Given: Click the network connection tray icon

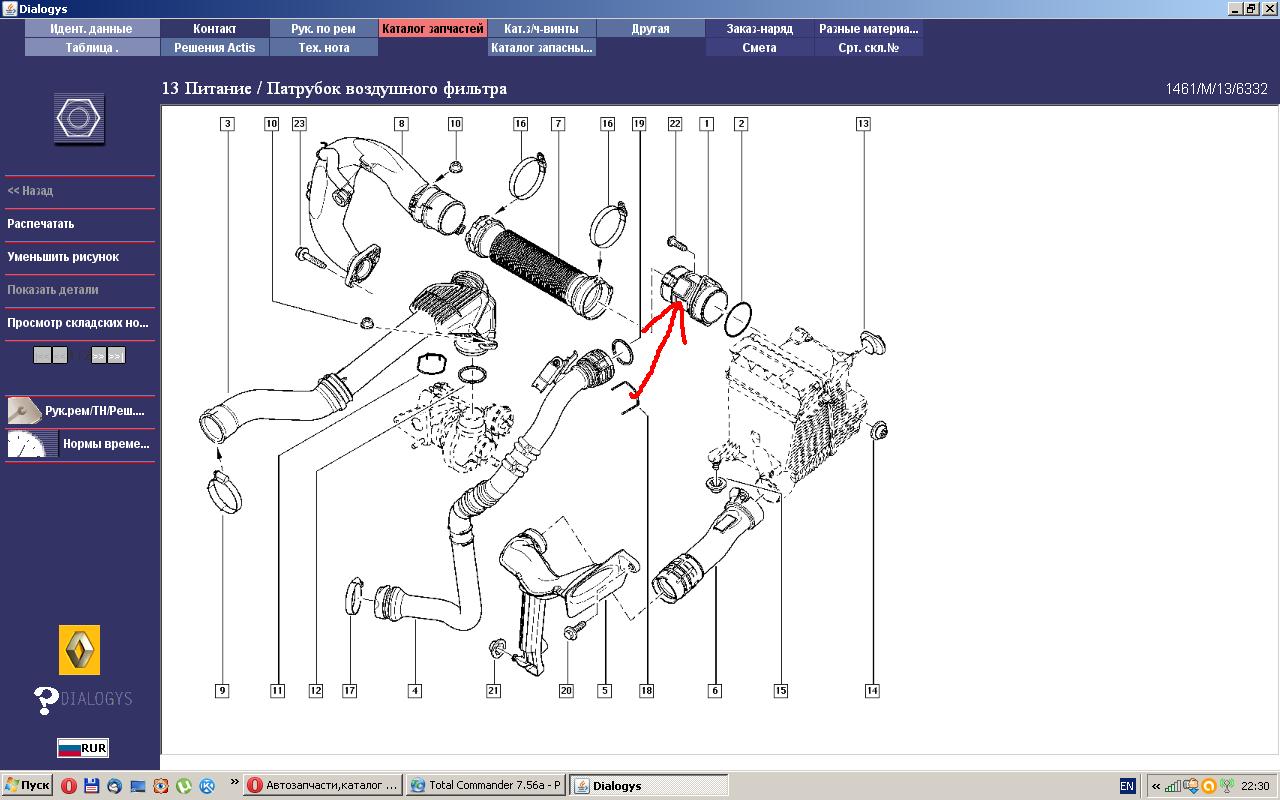Looking at the screenshot, I should (x=1192, y=786).
